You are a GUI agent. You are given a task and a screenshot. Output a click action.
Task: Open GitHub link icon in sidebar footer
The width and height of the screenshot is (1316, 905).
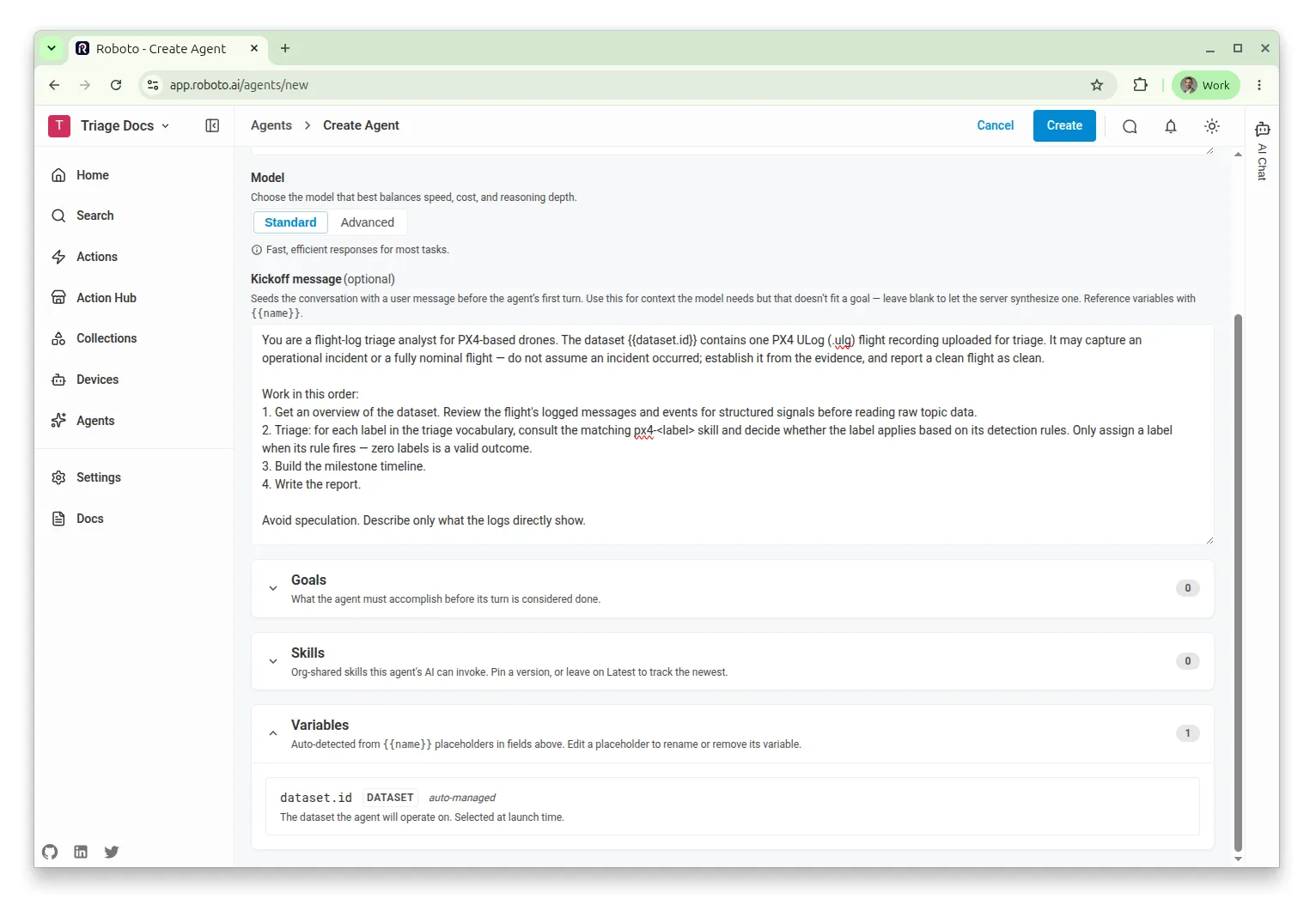[x=50, y=852]
